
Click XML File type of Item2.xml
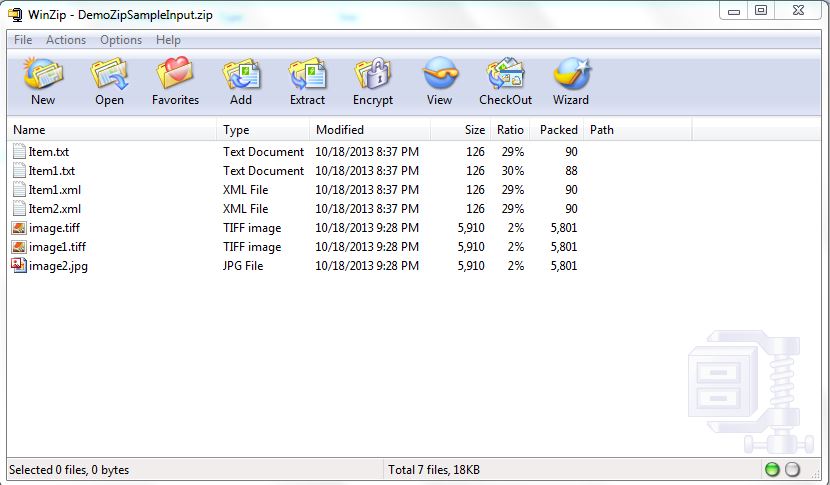[x=246, y=209]
